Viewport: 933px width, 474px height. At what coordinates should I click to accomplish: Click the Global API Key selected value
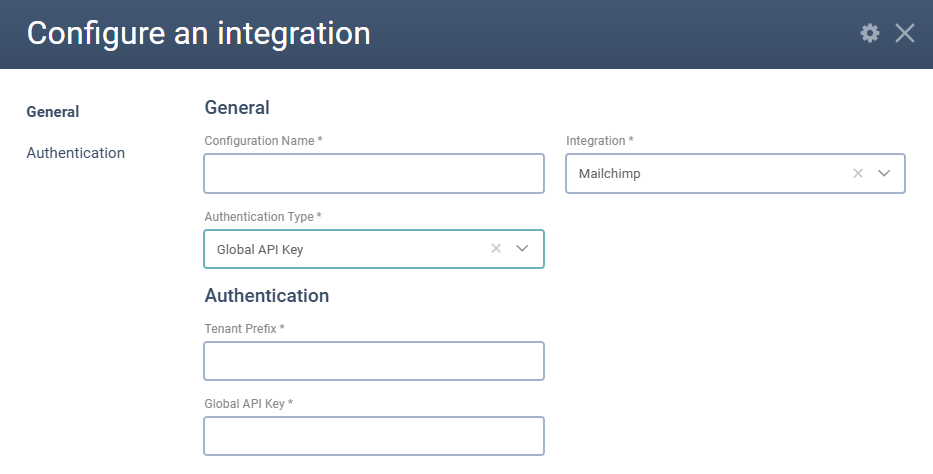coord(260,249)
